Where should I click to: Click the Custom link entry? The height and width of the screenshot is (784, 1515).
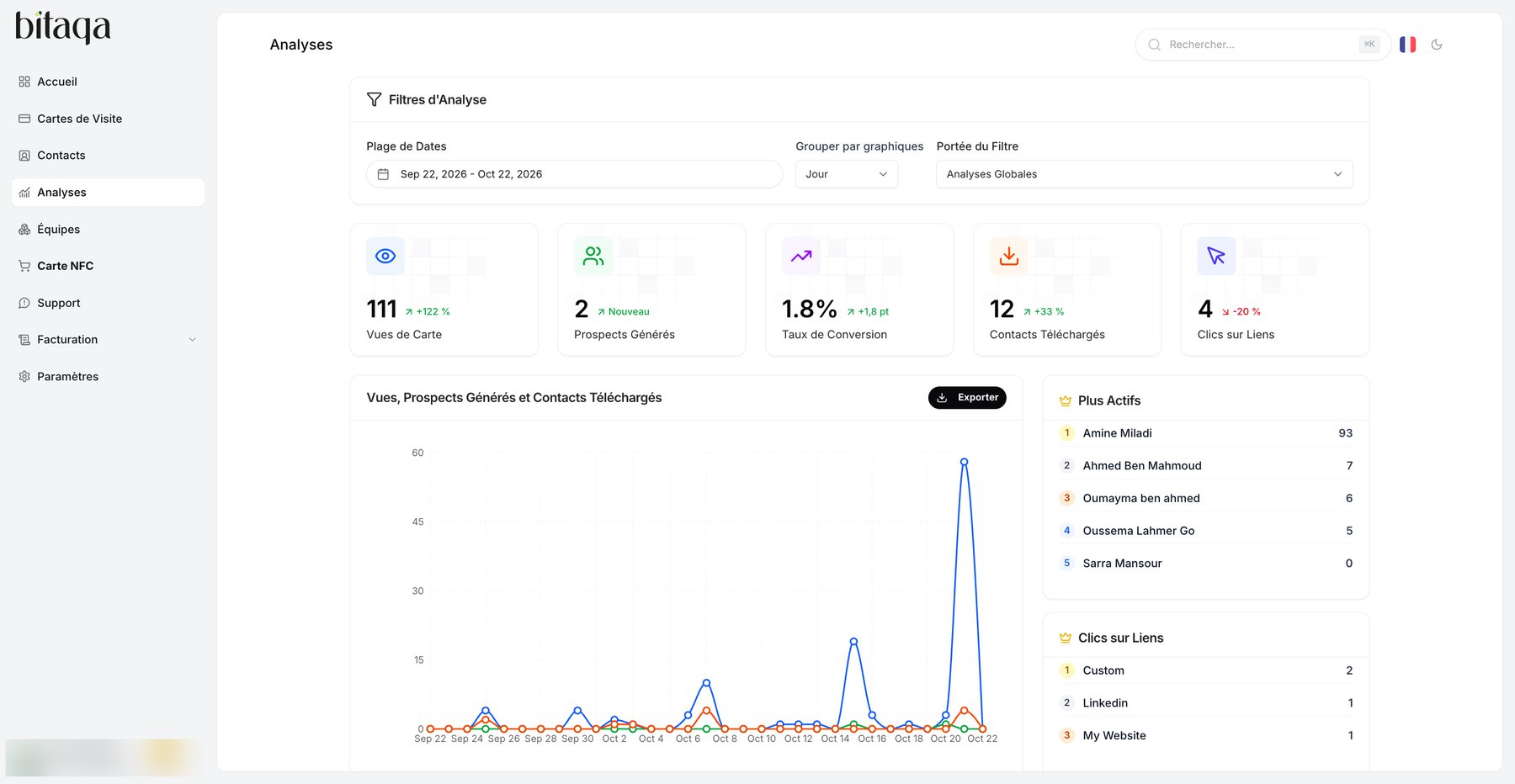tap(1205, 670)
